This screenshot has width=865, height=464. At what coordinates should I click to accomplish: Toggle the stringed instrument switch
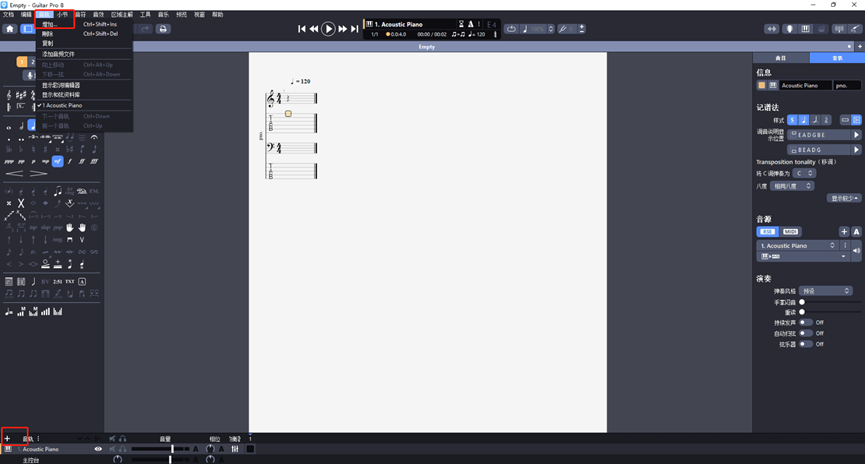(805, 344)
